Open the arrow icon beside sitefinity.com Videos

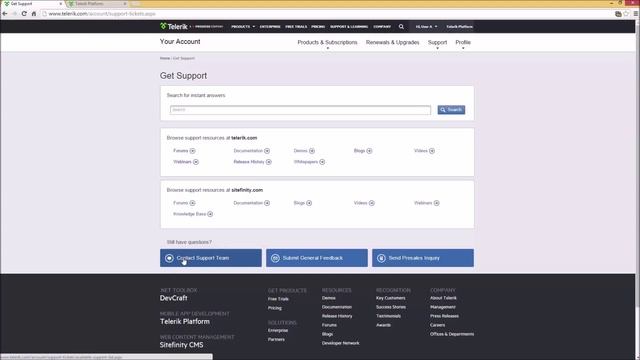tap(371, 203)
